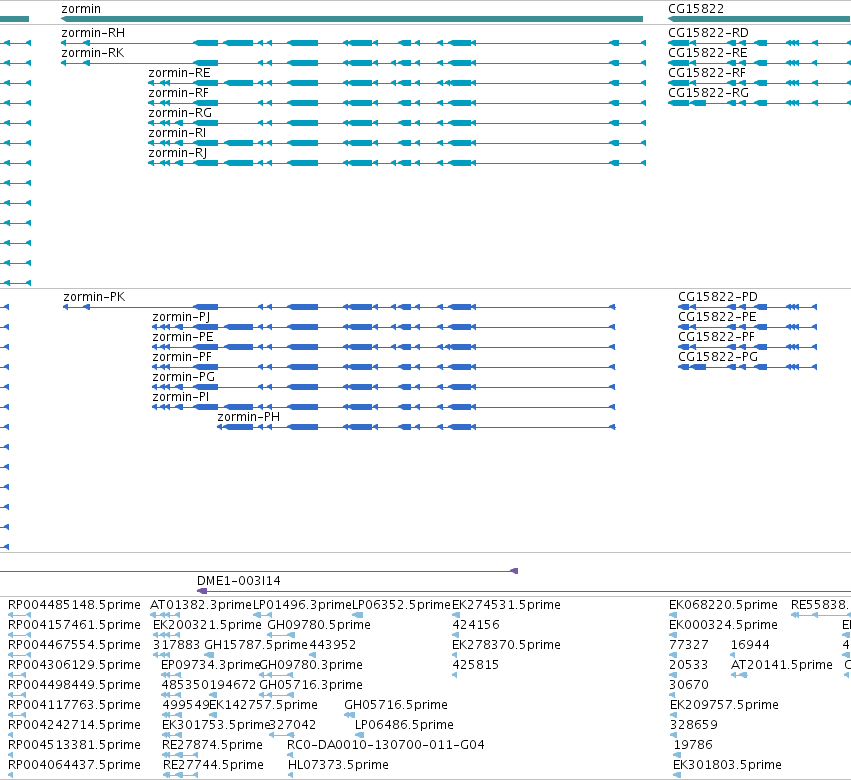Click cDNA GH09780.5prime
Image resolution: width=851 pixels, height=780 pixels.
319,625
